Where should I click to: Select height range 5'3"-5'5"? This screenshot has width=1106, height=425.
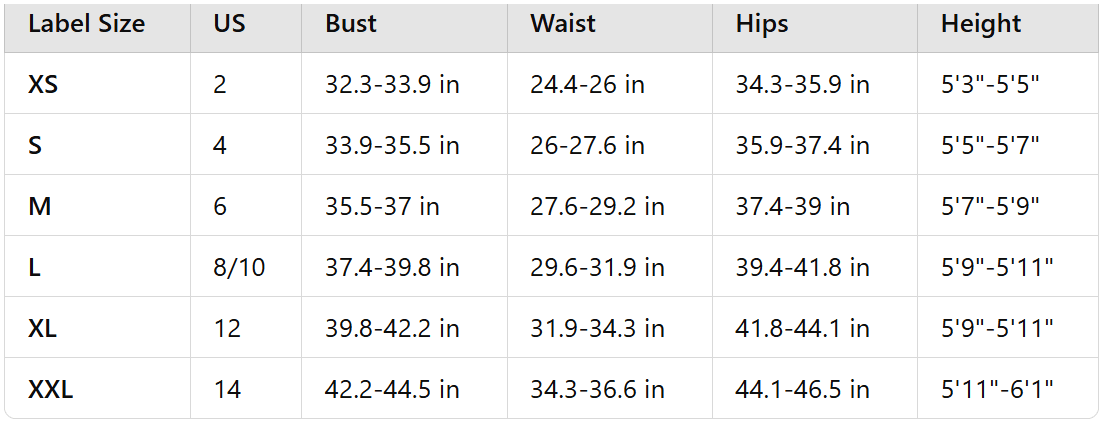(990, 85)
